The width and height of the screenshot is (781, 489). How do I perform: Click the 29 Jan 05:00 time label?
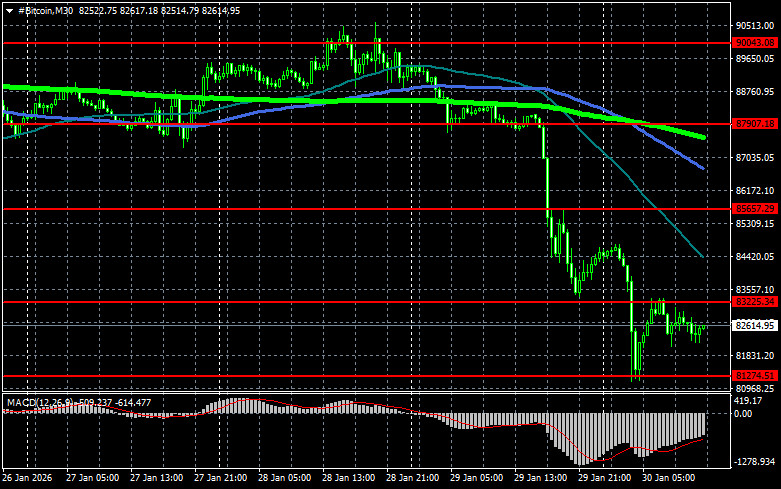(x=477, y=478)
